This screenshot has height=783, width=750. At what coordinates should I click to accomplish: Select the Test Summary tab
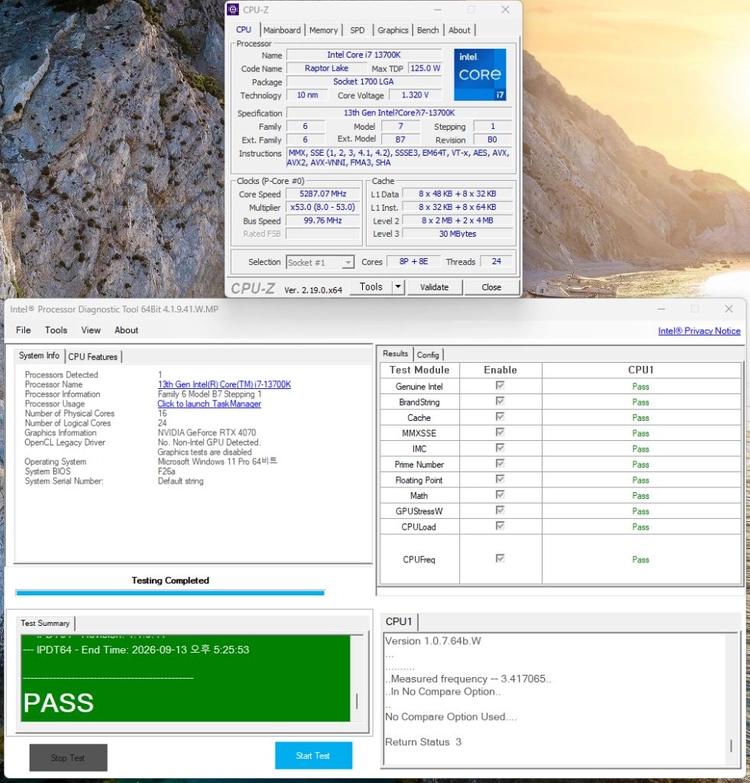pyautogui.click(x=45, y=623)
